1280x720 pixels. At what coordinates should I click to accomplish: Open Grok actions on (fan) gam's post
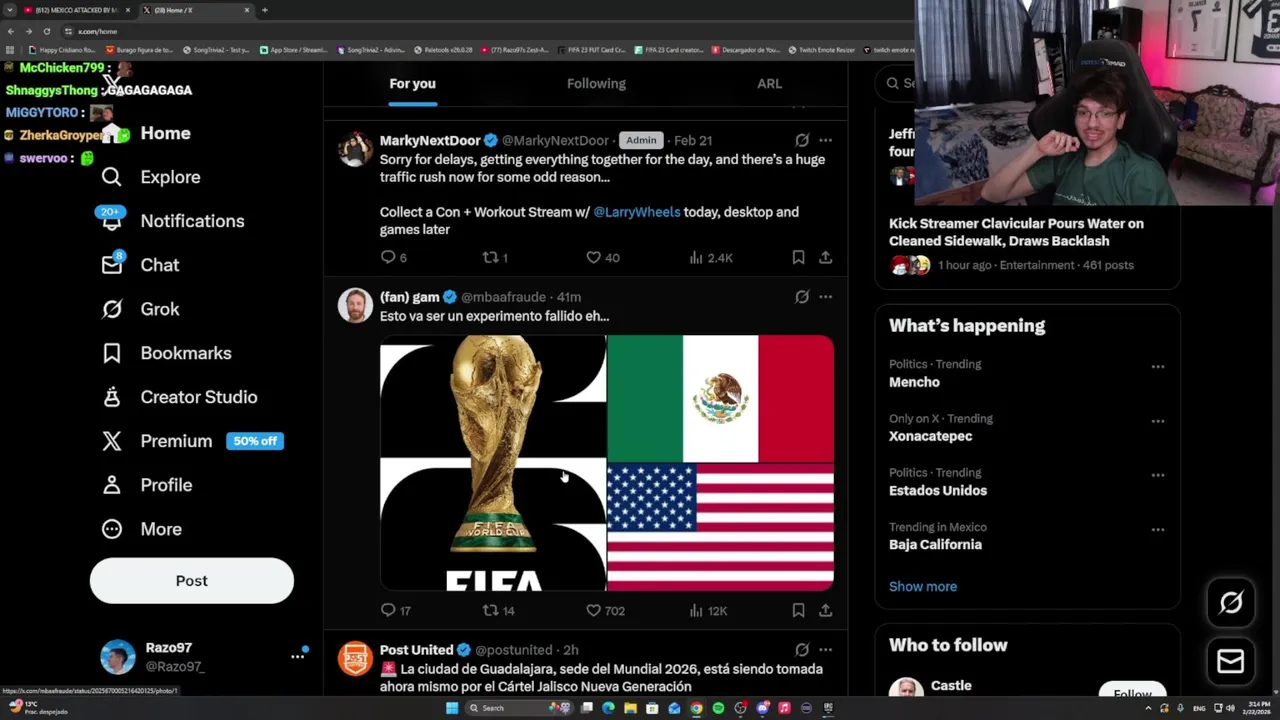802,297
